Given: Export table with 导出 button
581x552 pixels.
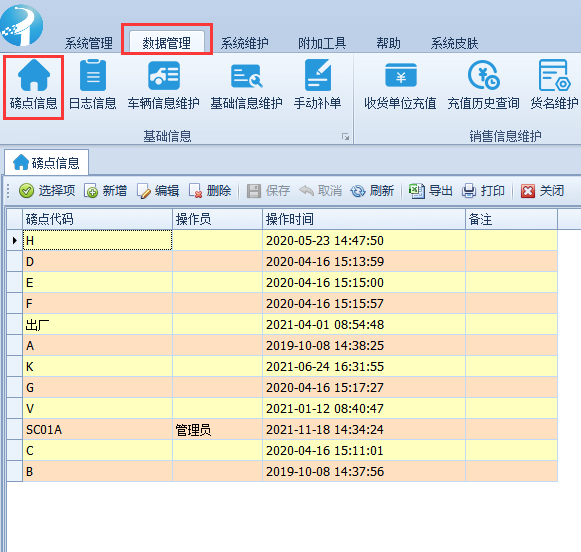Looking at the screenshot, I should coord(431,191).
